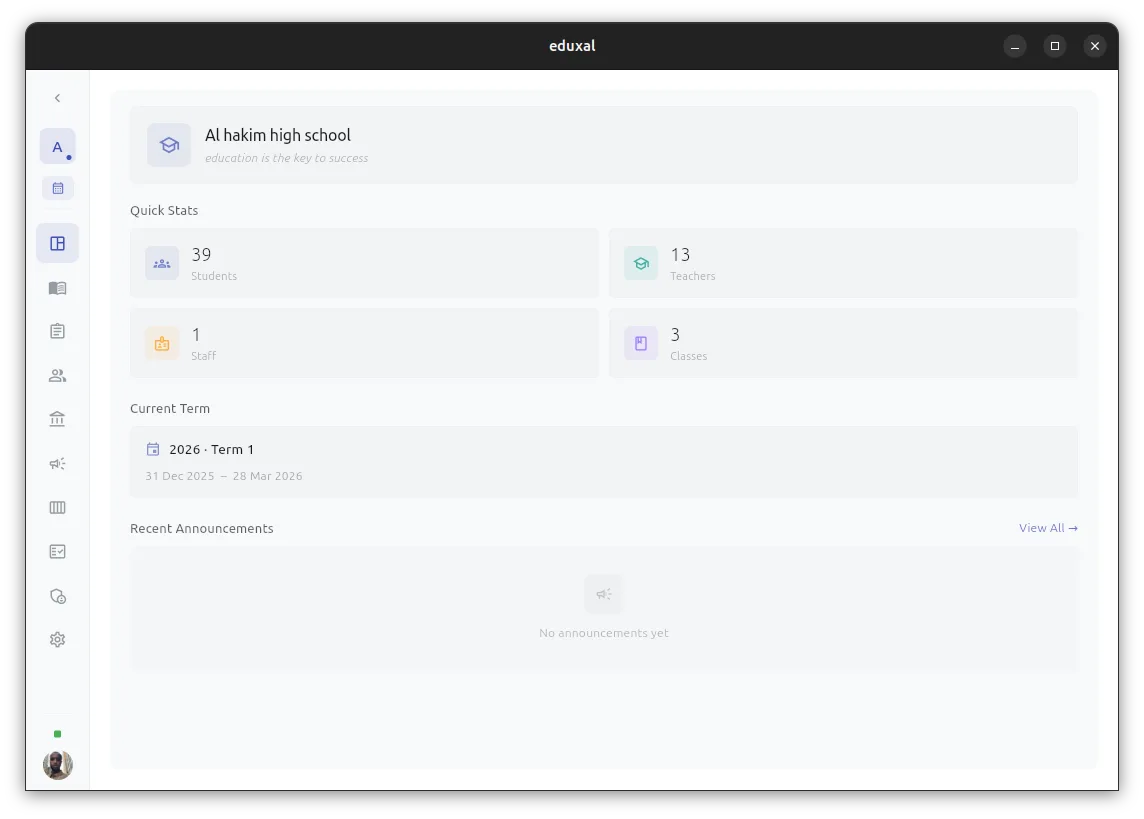
Task: Open the globe account icon
Action: [57, 595]
